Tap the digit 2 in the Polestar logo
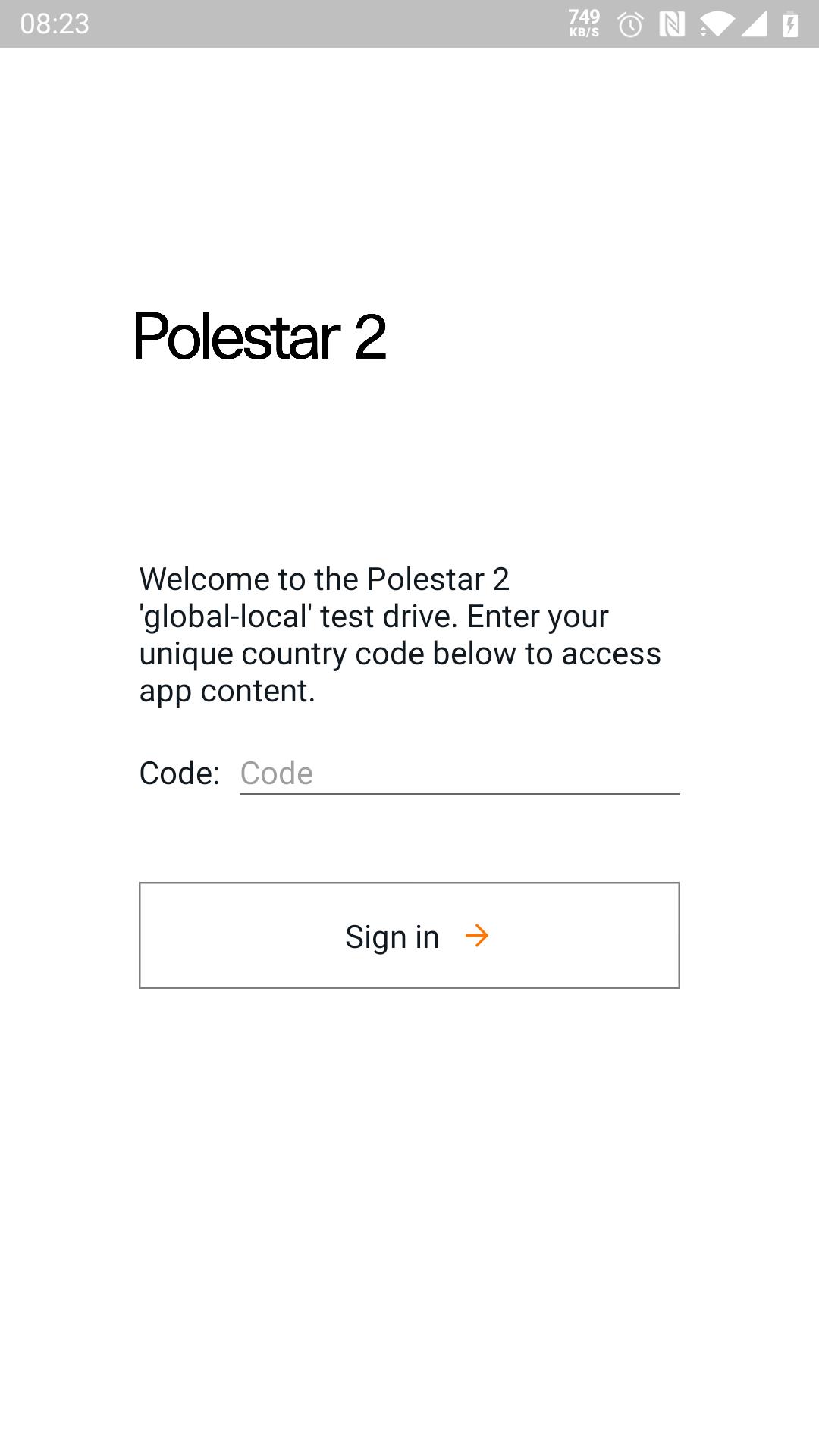Viewport: 819px width, 1456px height. 370,337
